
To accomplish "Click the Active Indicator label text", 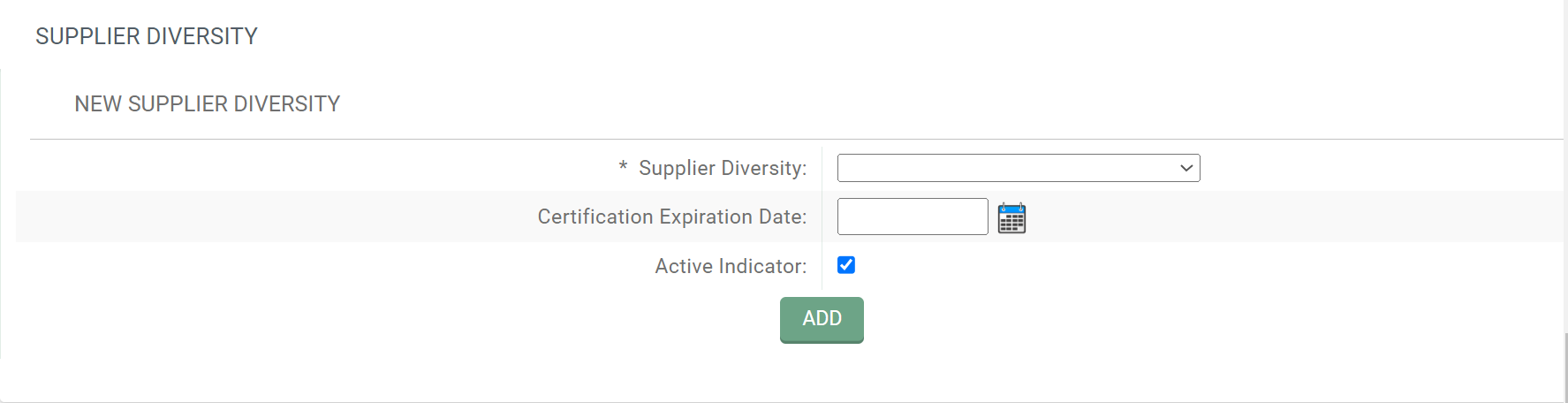I will 731,266.
